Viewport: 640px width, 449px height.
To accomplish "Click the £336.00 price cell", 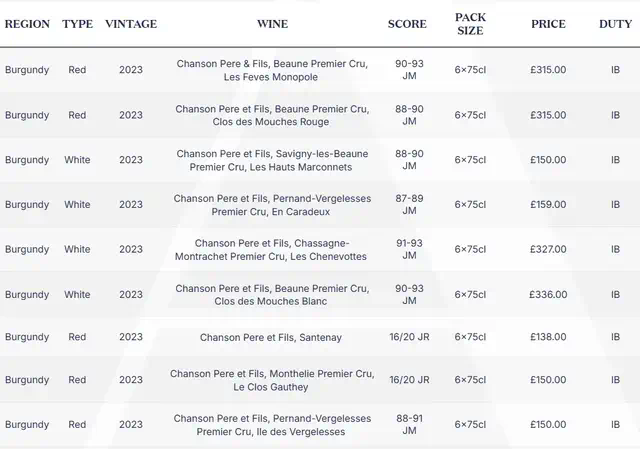I will (x=548, y=295).
